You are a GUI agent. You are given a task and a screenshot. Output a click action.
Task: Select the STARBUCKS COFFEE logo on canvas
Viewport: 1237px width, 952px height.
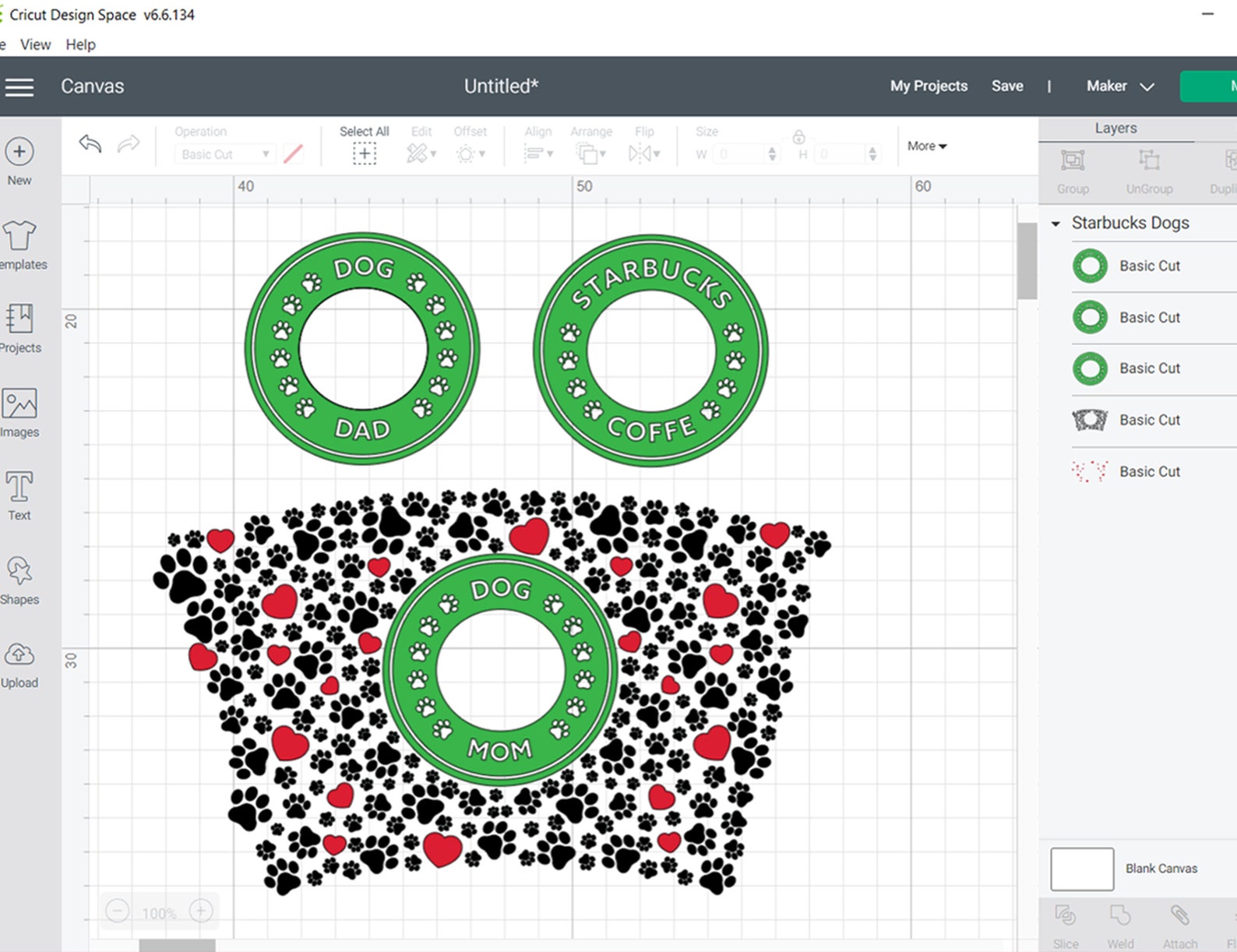click(x=651, y=351)
